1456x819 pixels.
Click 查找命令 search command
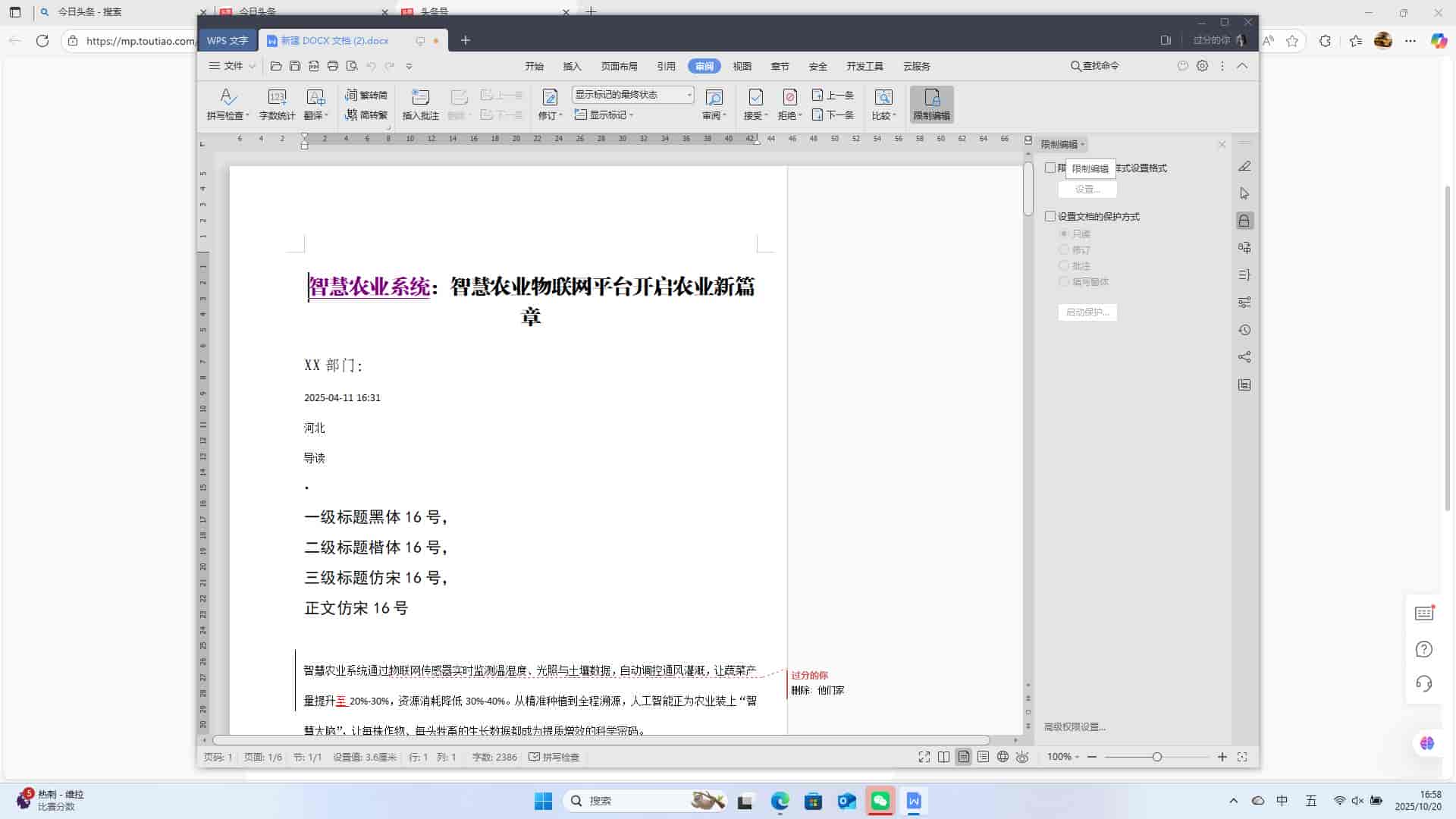point(1095,66)
